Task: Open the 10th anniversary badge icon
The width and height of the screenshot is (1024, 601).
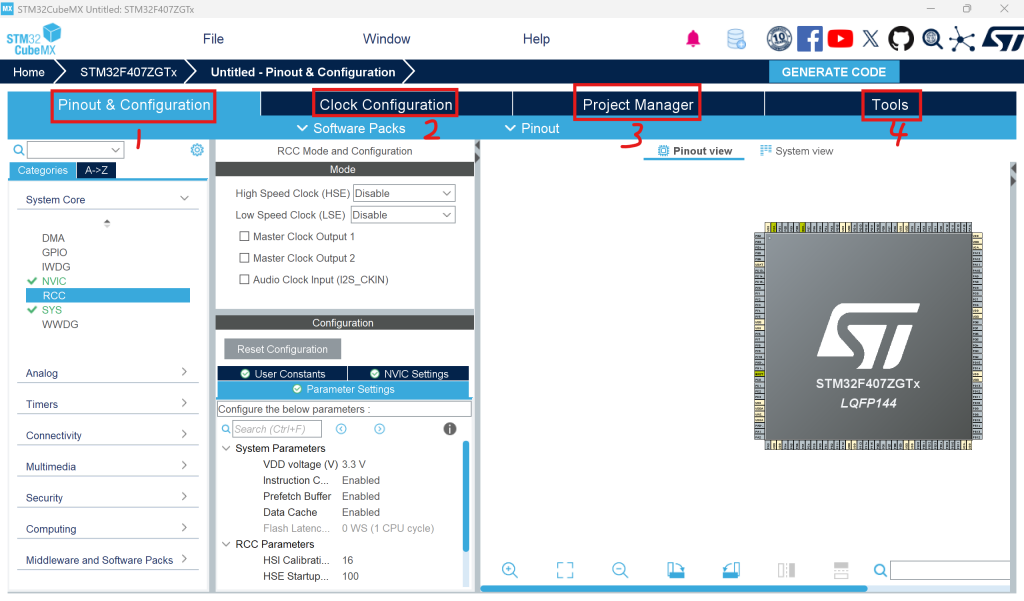Action: point(779,39)
